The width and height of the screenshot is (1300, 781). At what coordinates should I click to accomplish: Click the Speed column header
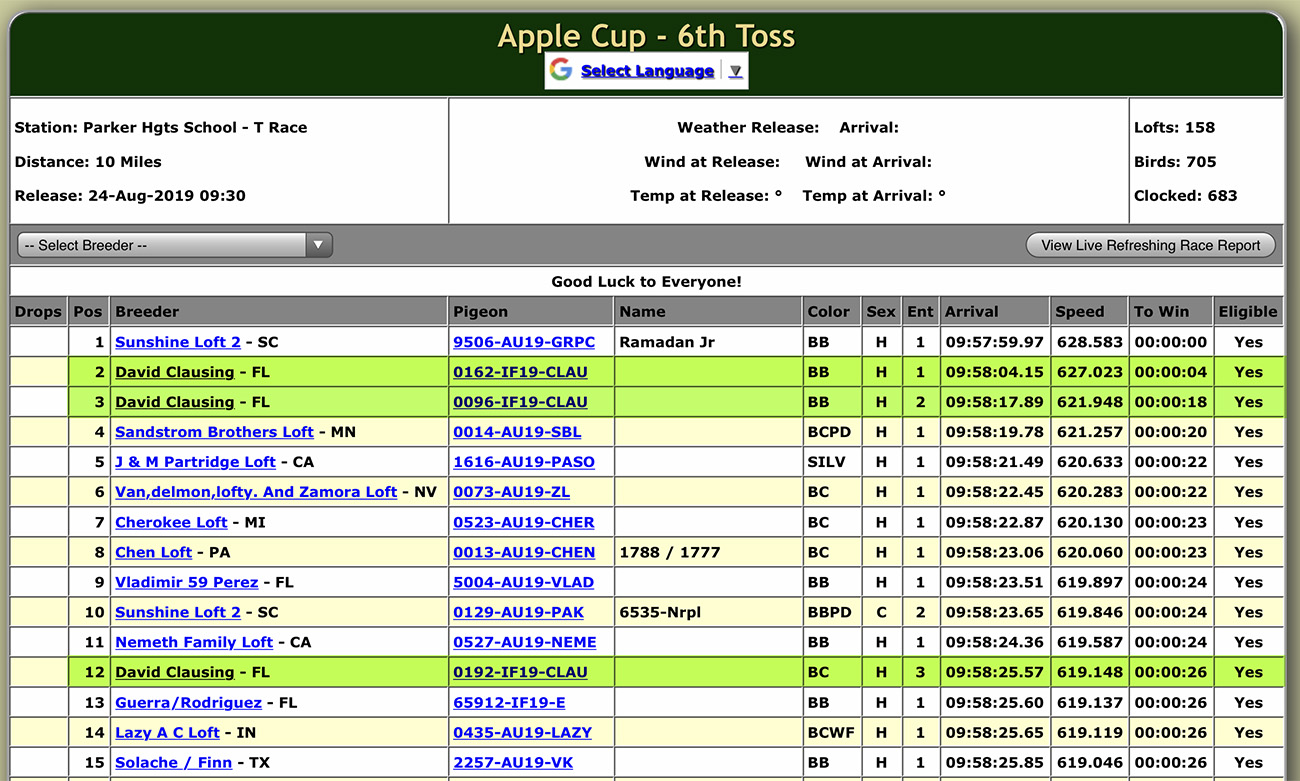(1080, 311)
